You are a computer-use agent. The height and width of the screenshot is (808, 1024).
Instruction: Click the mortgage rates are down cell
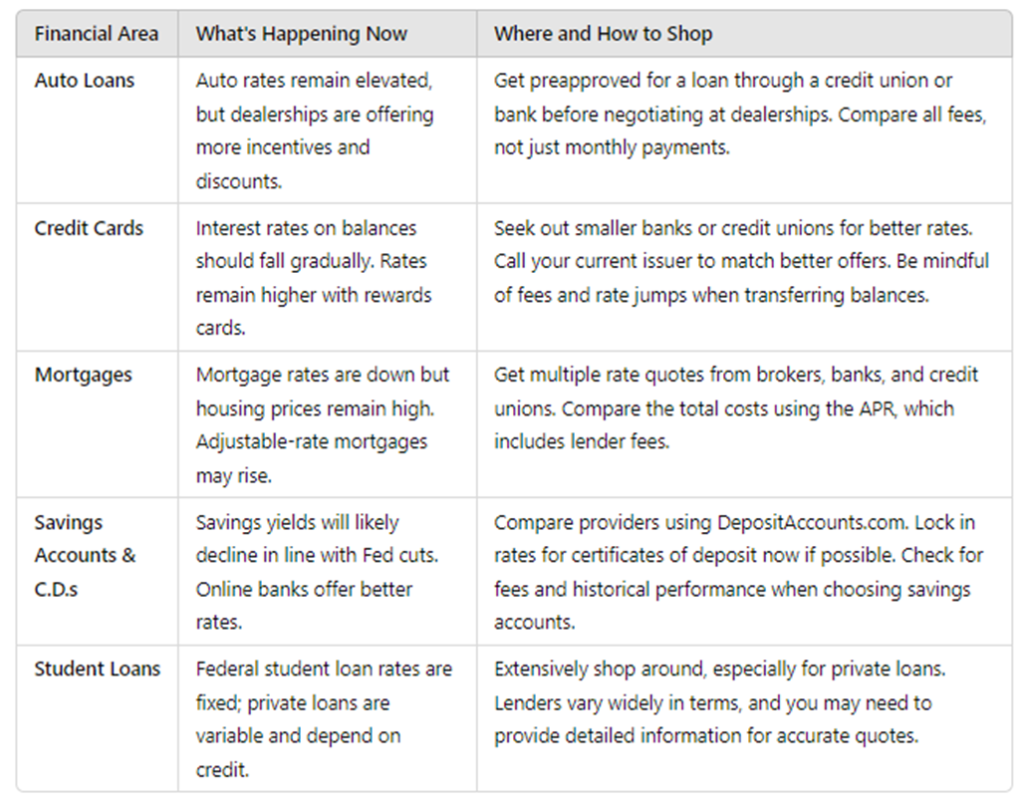coord(322,425)
